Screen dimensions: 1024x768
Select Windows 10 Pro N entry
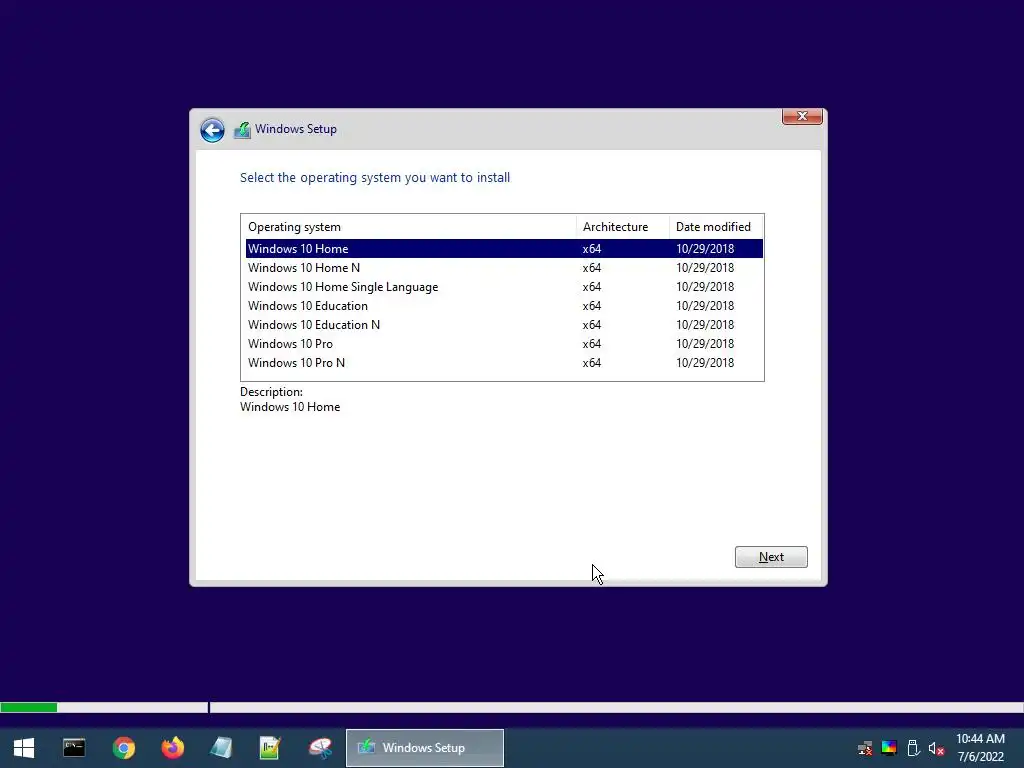coord(504,362)
